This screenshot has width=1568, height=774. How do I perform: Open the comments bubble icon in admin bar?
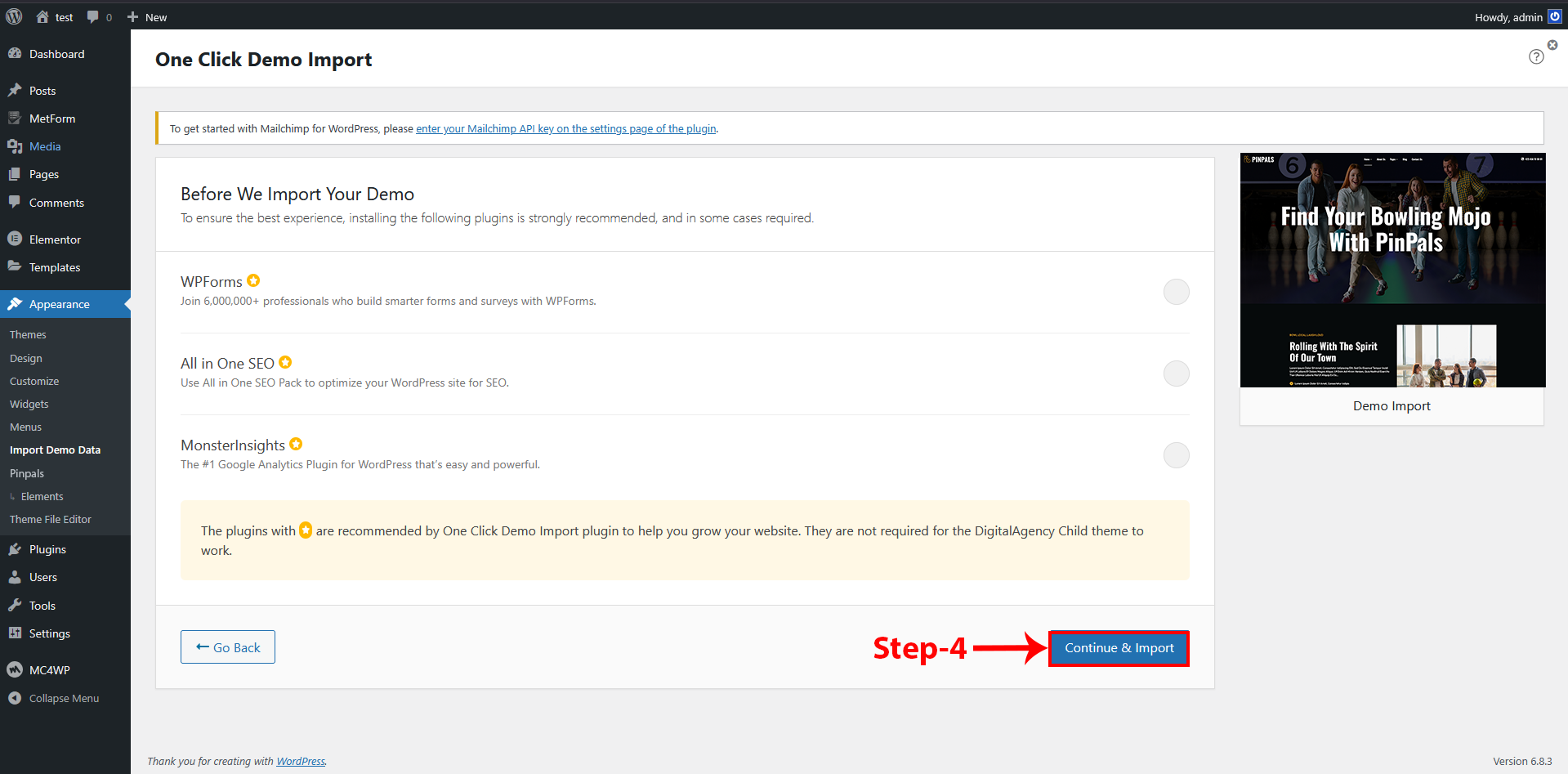coord(93,17)
